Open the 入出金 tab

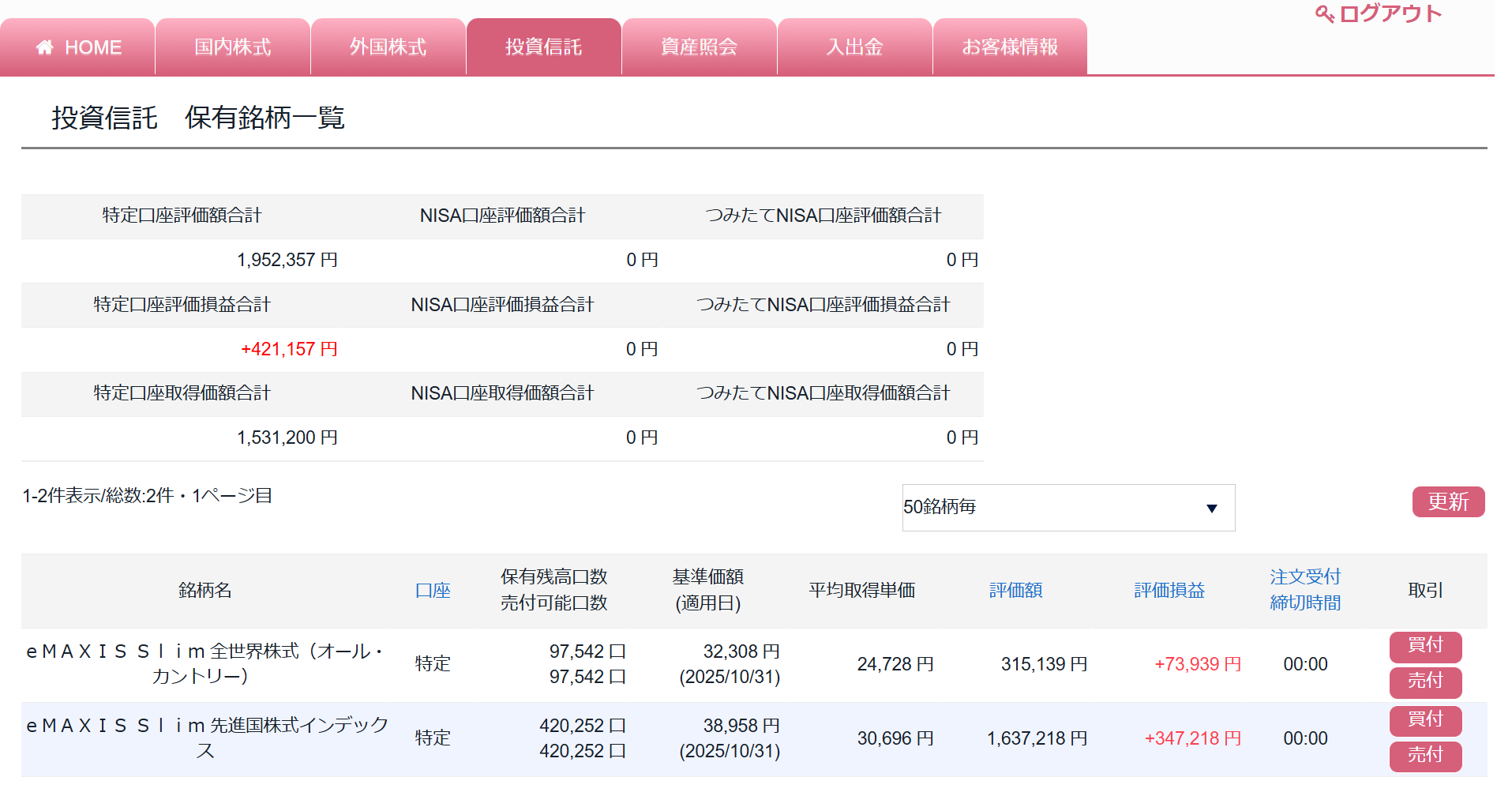click(x=854, y=47)
